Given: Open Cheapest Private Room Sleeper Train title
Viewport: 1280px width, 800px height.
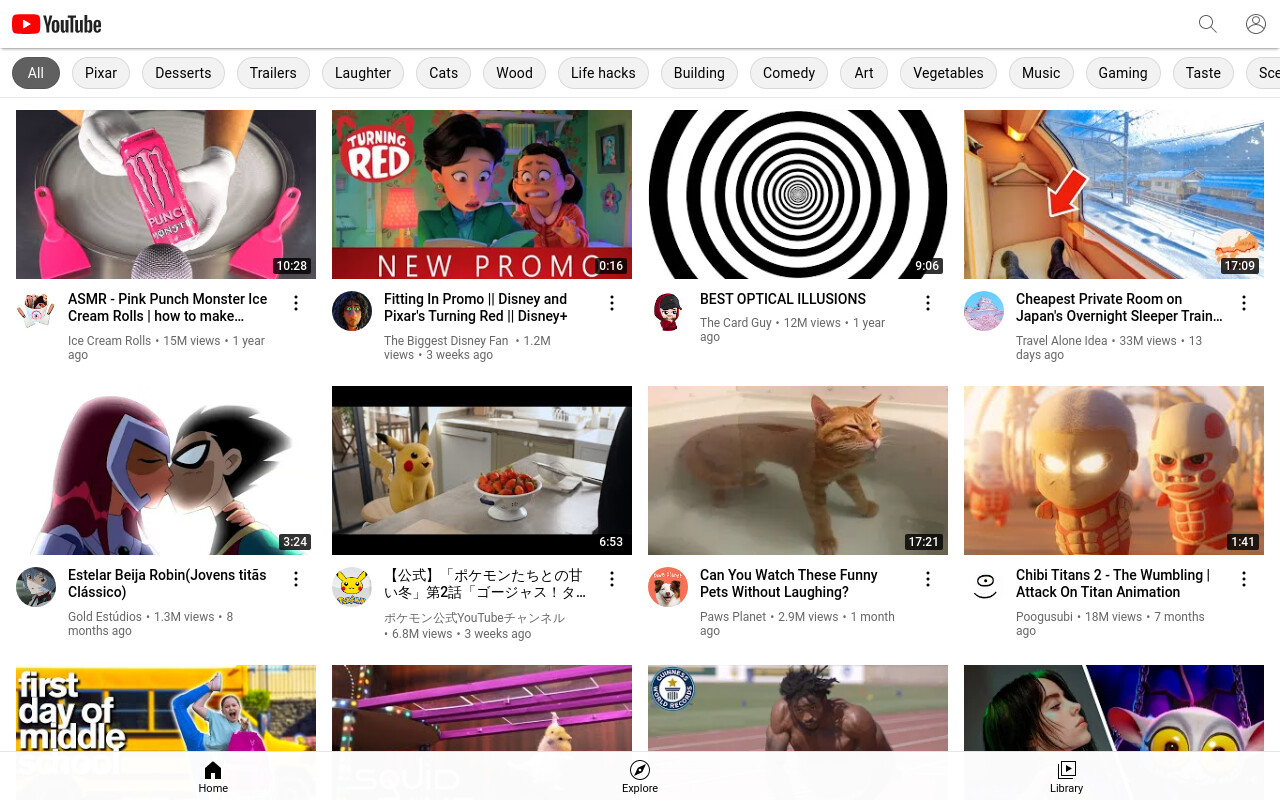Looking at the screenshot, I should (x=1119, y=307).
